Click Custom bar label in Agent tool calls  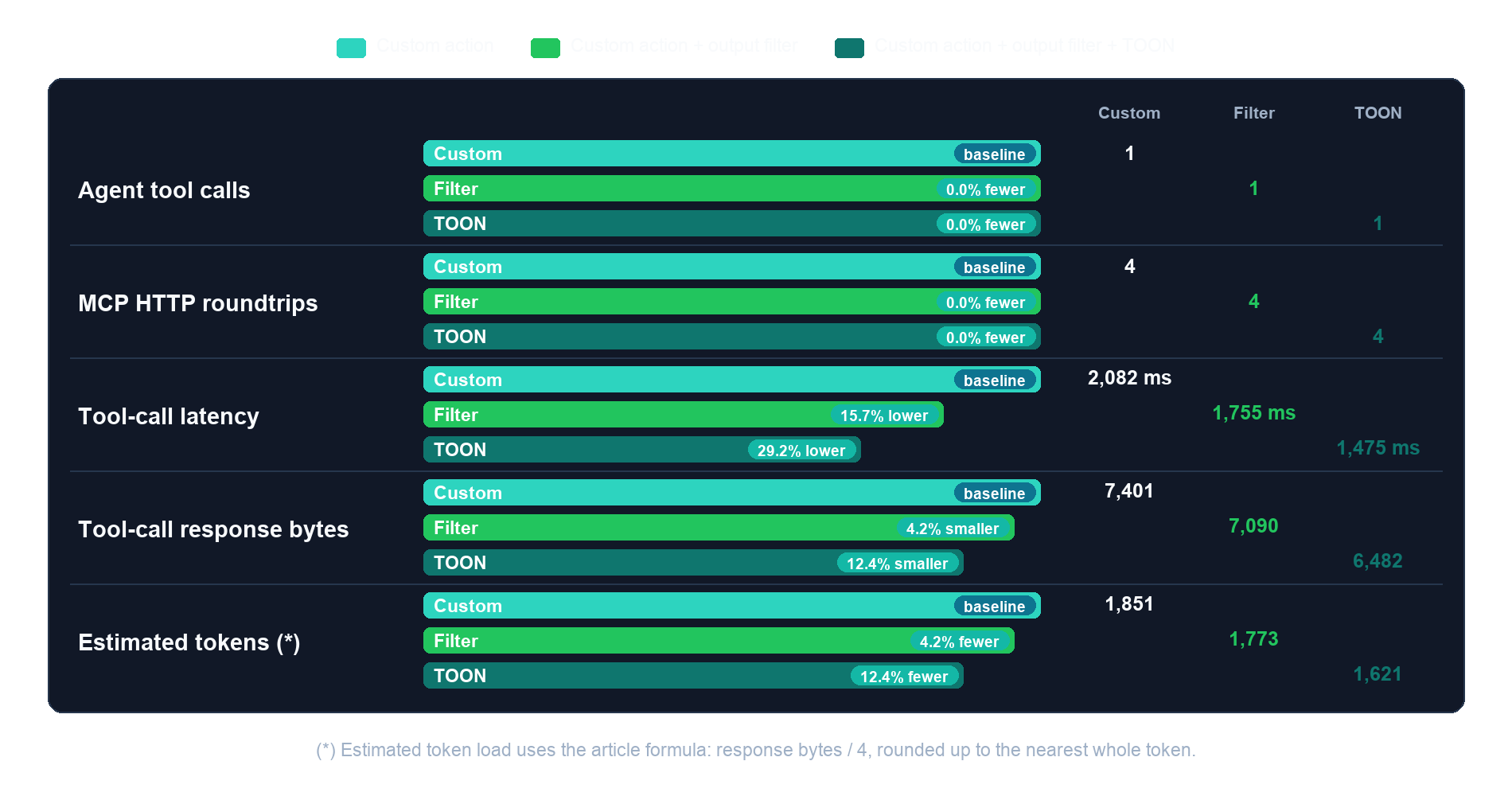pyautogui.click(x=468, y=154)
